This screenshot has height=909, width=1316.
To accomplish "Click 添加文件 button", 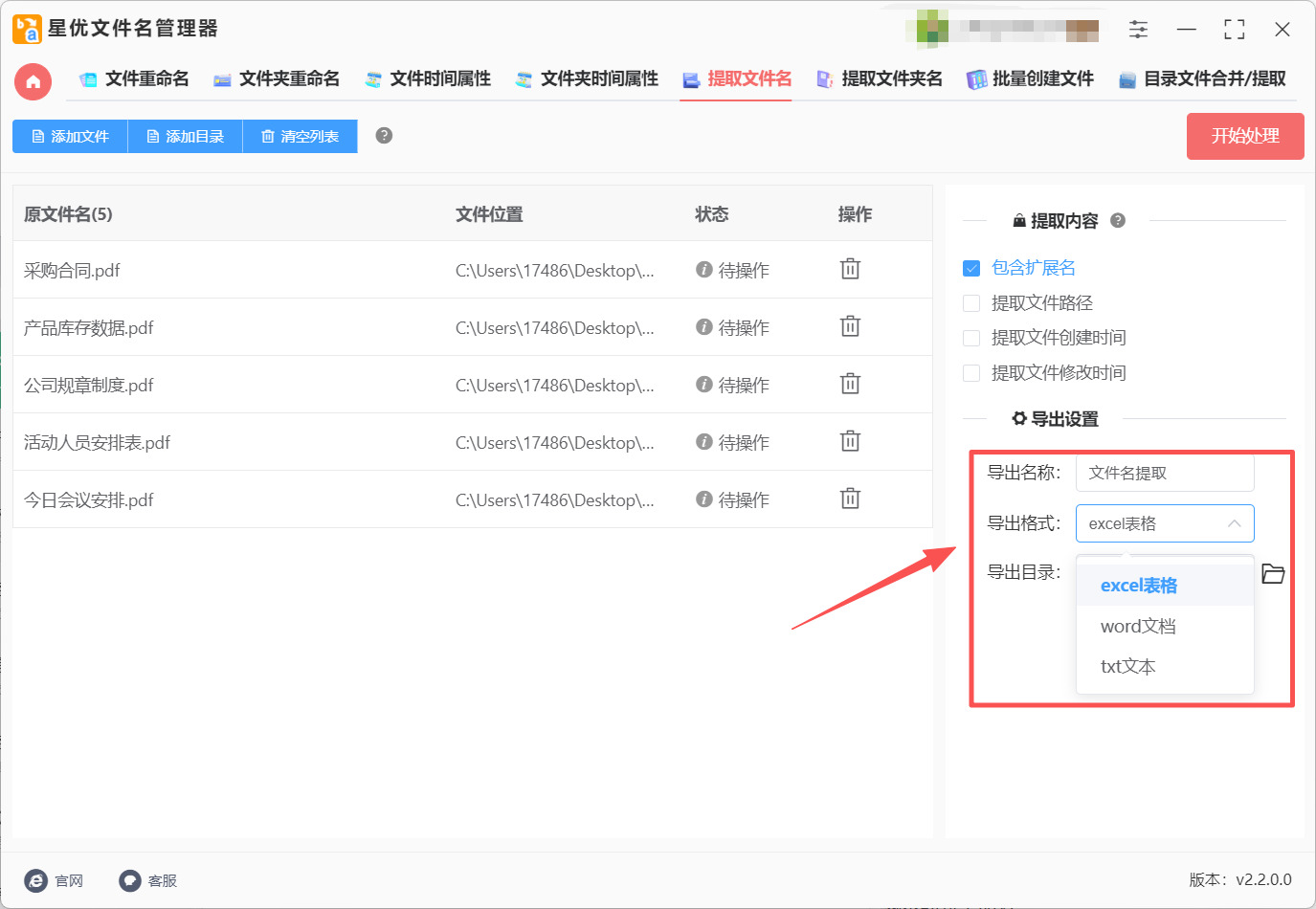I will click(70, 137).
